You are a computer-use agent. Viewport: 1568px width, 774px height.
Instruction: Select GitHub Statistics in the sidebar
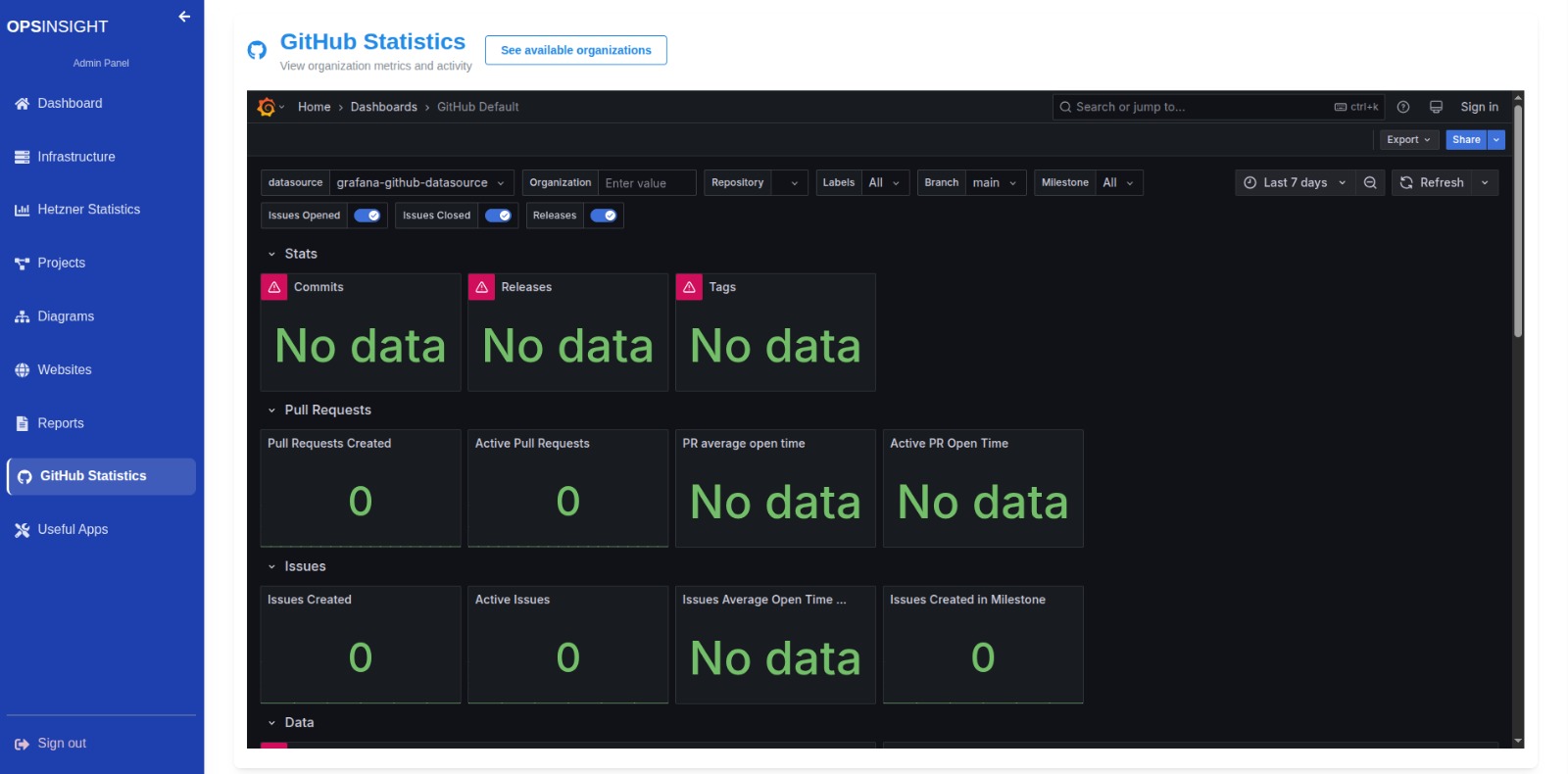(102, 476)
